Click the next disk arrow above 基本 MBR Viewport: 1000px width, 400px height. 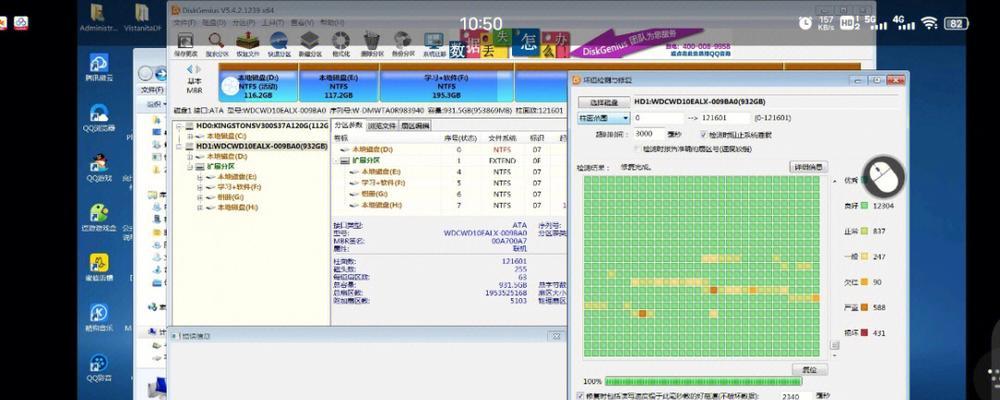(198, 69)
